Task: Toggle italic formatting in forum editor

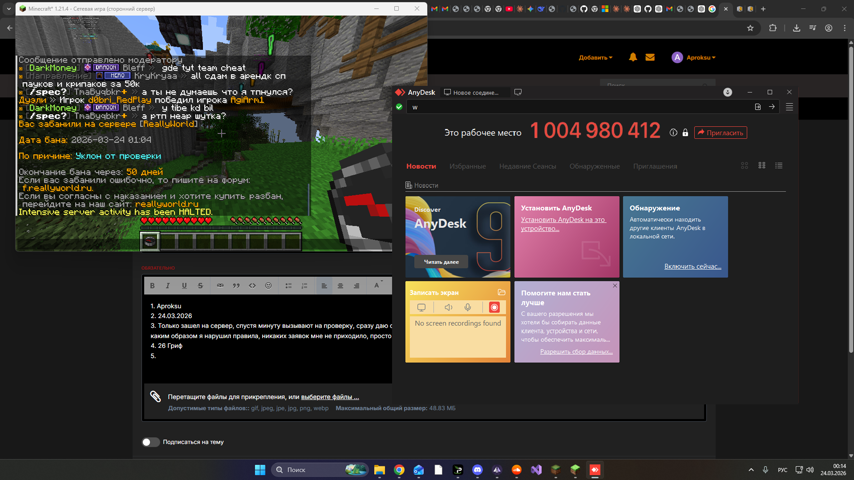Action: pyautogui.click(x=168, y=285)
